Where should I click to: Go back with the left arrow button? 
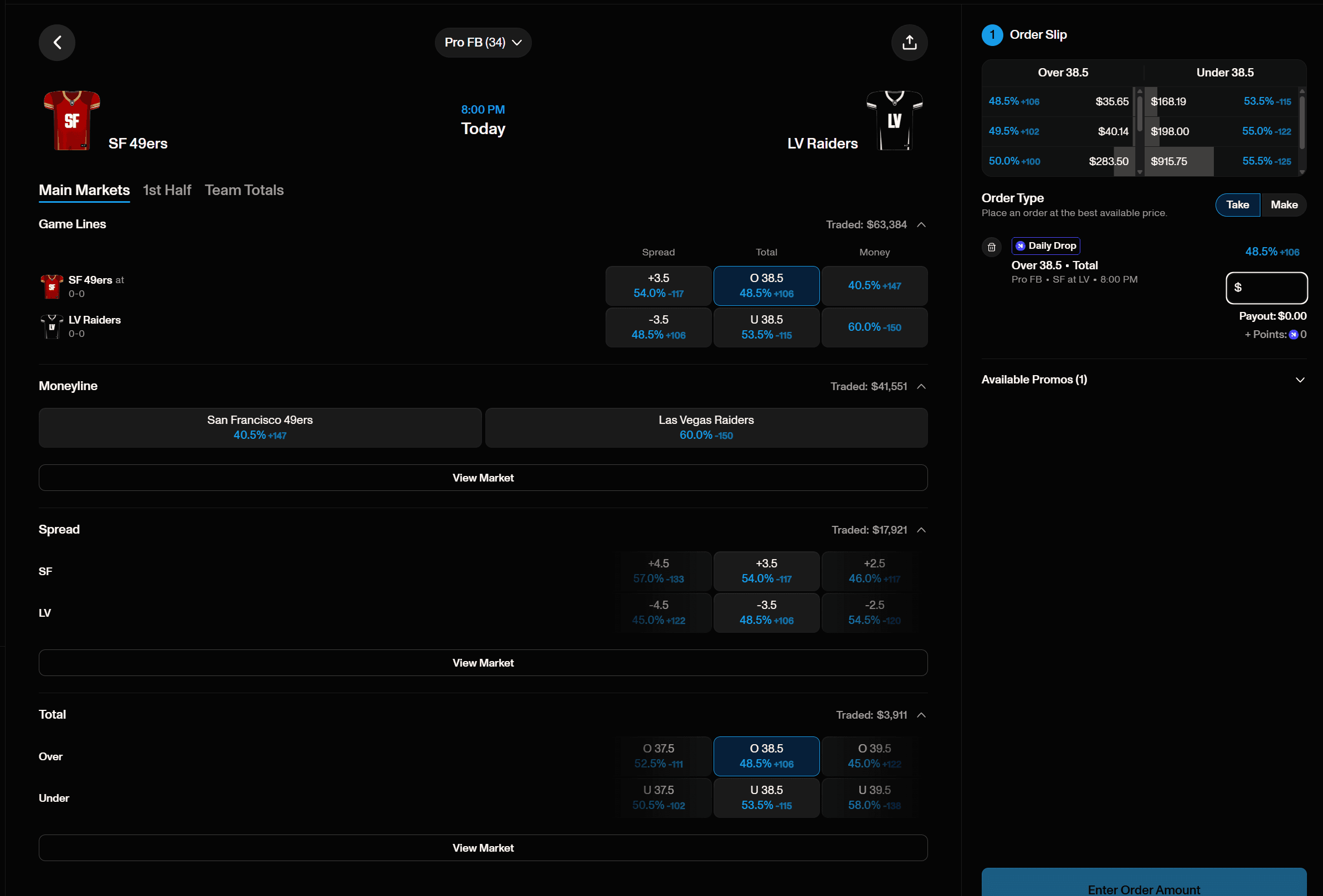57,42
